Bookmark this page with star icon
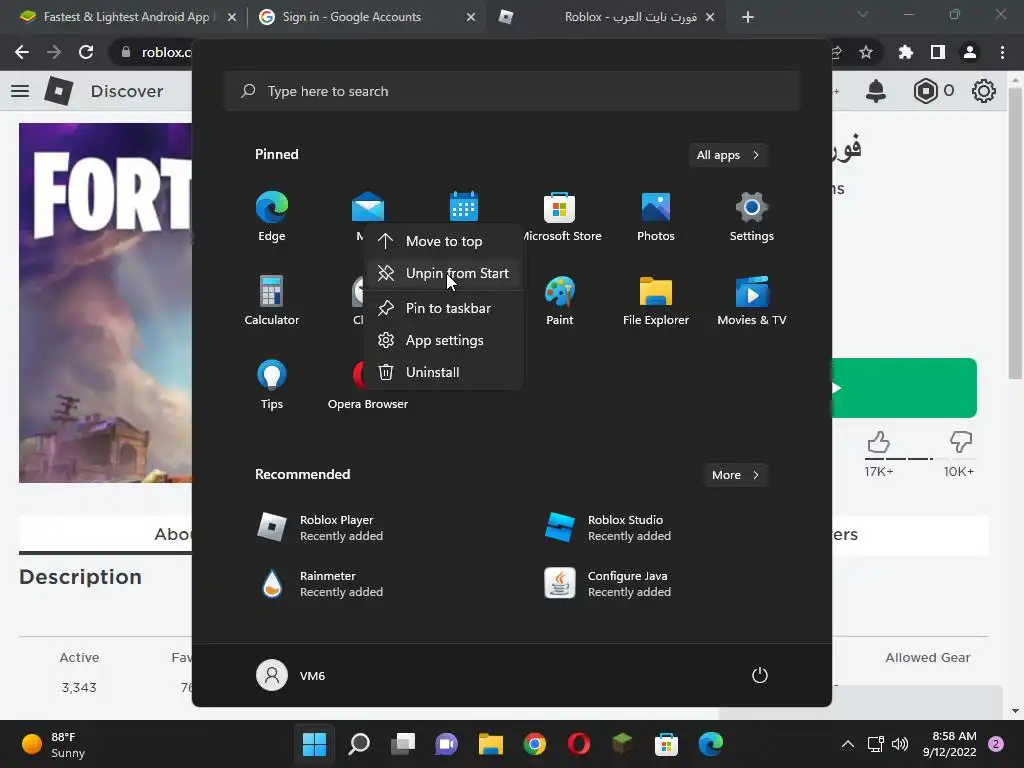Image resolution: width=1024 pixels, height=768 pixels. [x=866, y=52]
